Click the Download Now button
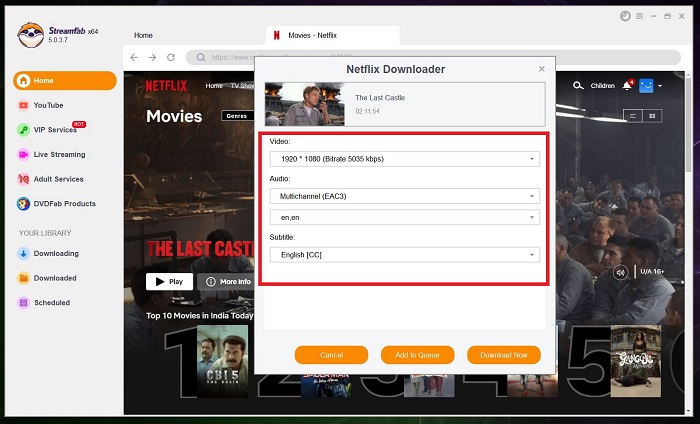Screen dimensions: 700x424 (x=503, y=355)
